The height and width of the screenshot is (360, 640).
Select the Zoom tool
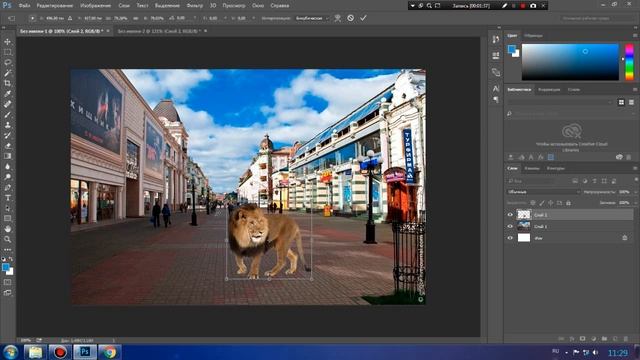pos(7,240)
